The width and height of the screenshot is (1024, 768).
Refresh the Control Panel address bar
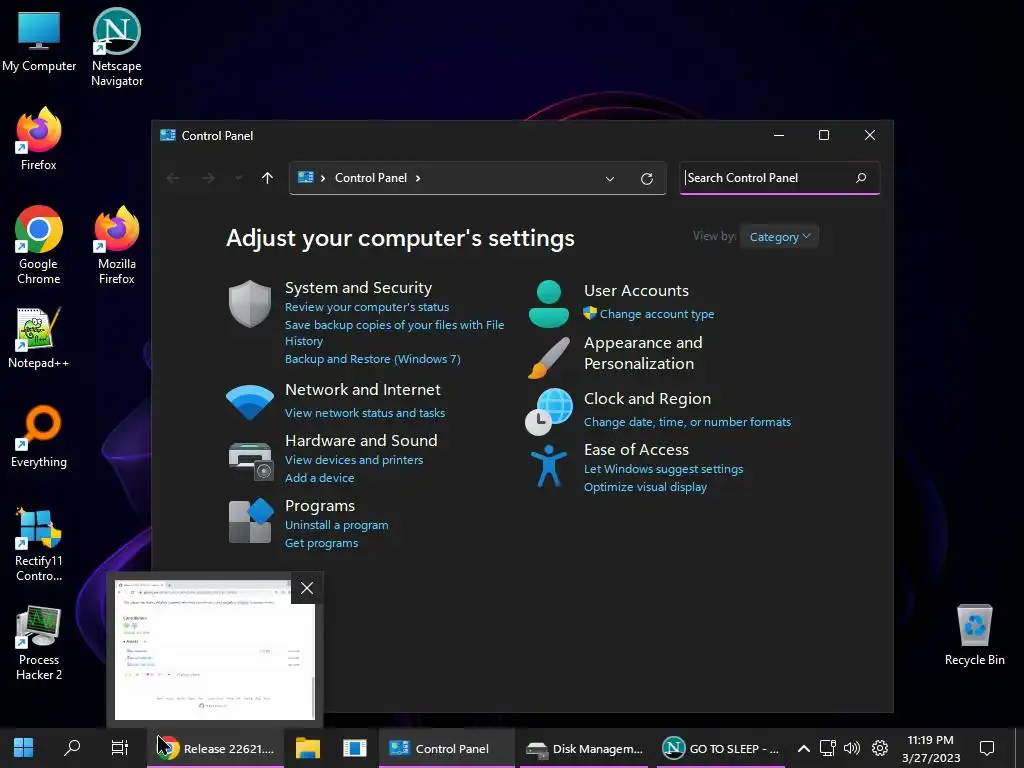click(x=647, y=178)
